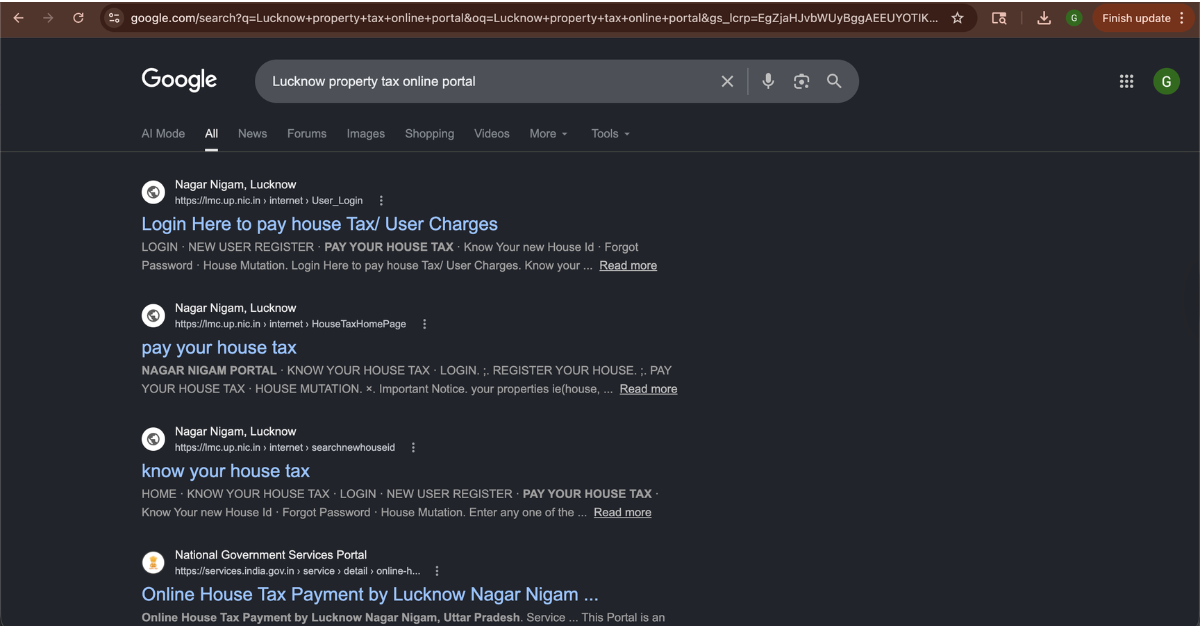Click Read more on User_Login result snippet
Image resolution: width=1200 pixels, height=628 pixels.
(x=628, y=266)
